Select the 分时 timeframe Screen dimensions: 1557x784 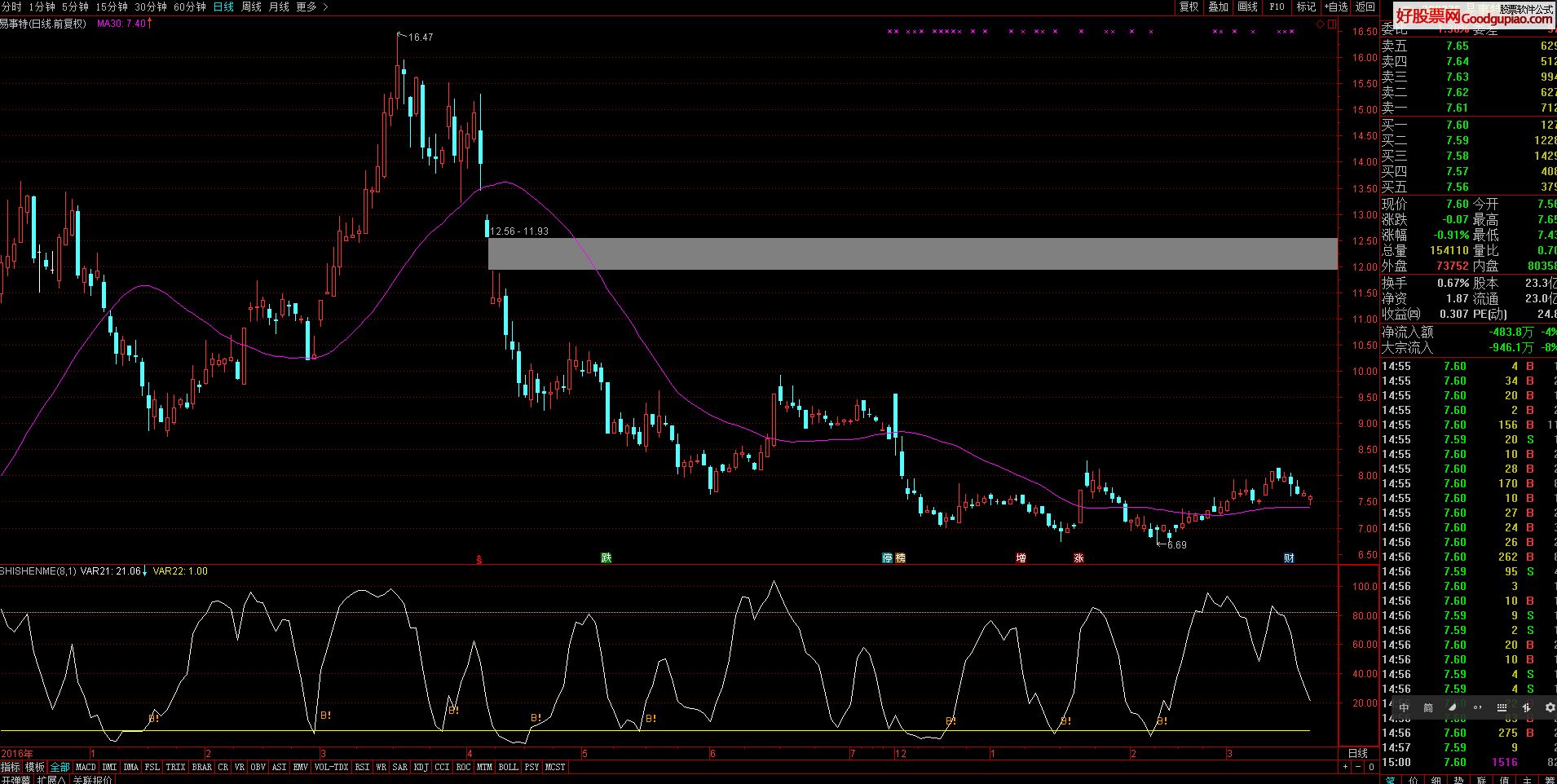click(11, 7)
